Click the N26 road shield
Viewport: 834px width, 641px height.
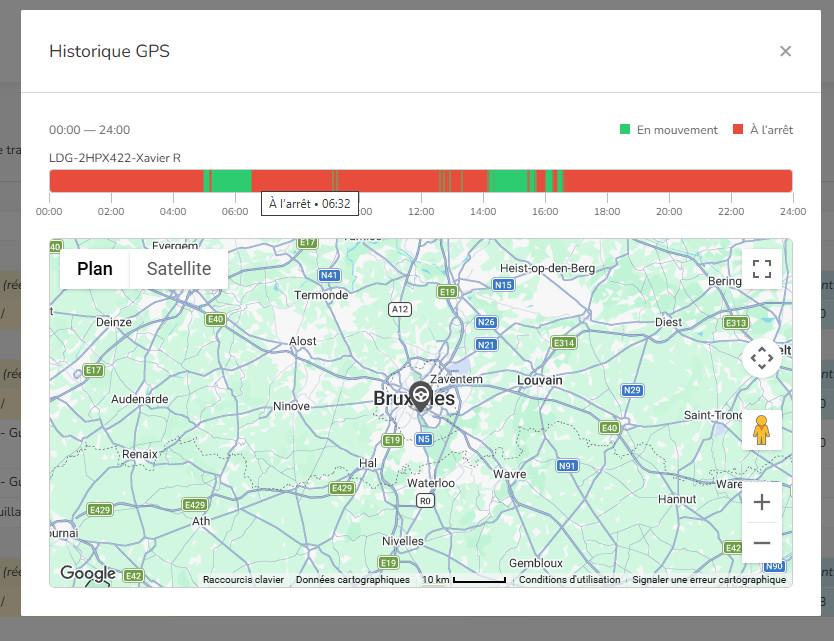click(486, 322)
